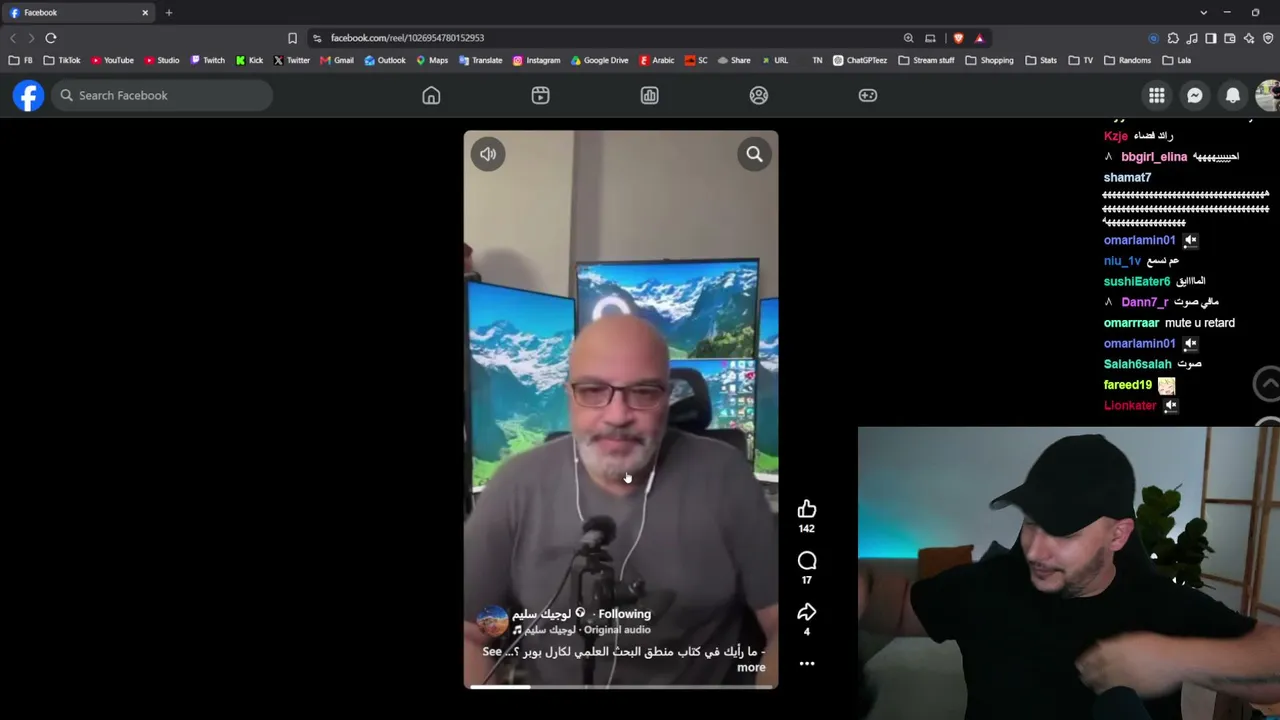The width and height of the screenshot is (1280, 720).
Task: Open the browser extensions puzzle icon
Action: pyautogui.click(x=1173, y=38)
